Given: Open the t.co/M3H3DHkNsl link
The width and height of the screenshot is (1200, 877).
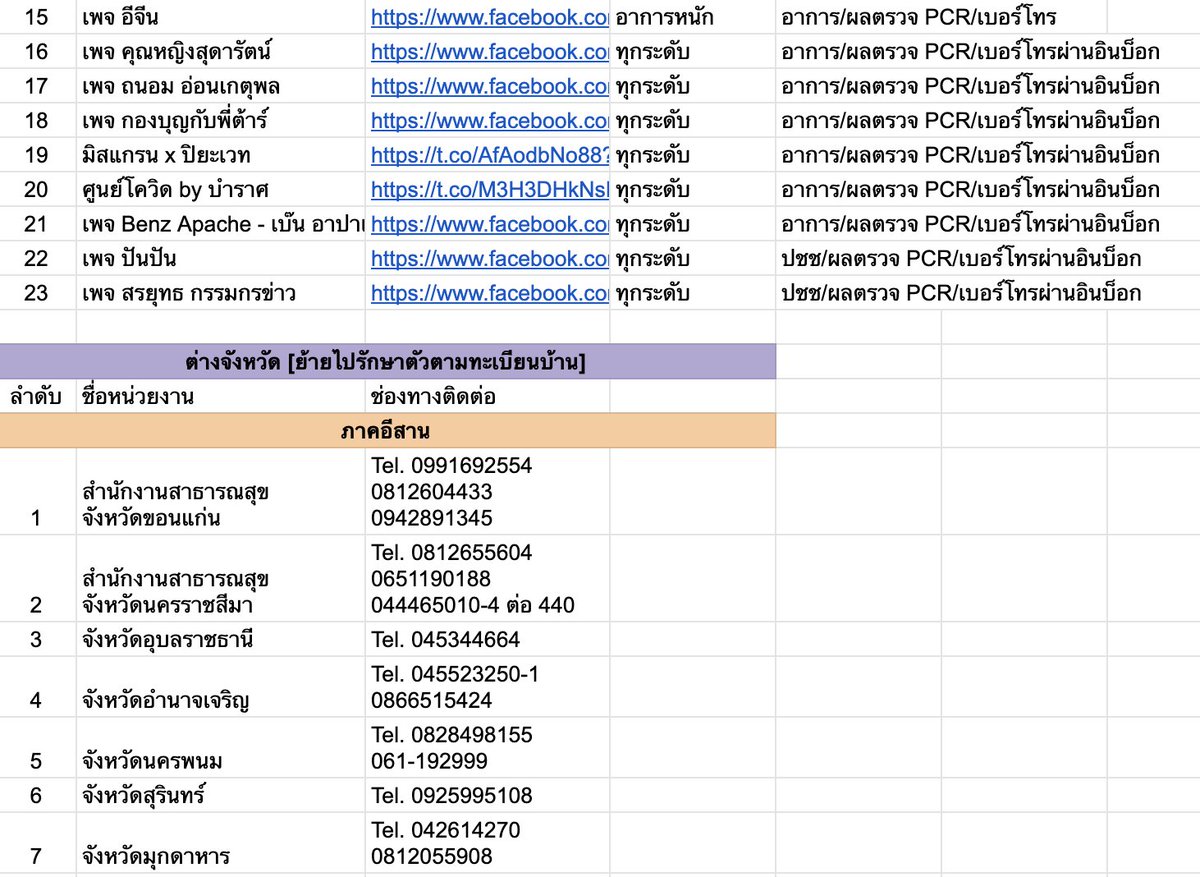Looking at the screenshot, I should pyautogui.click(x=489, y=189).
